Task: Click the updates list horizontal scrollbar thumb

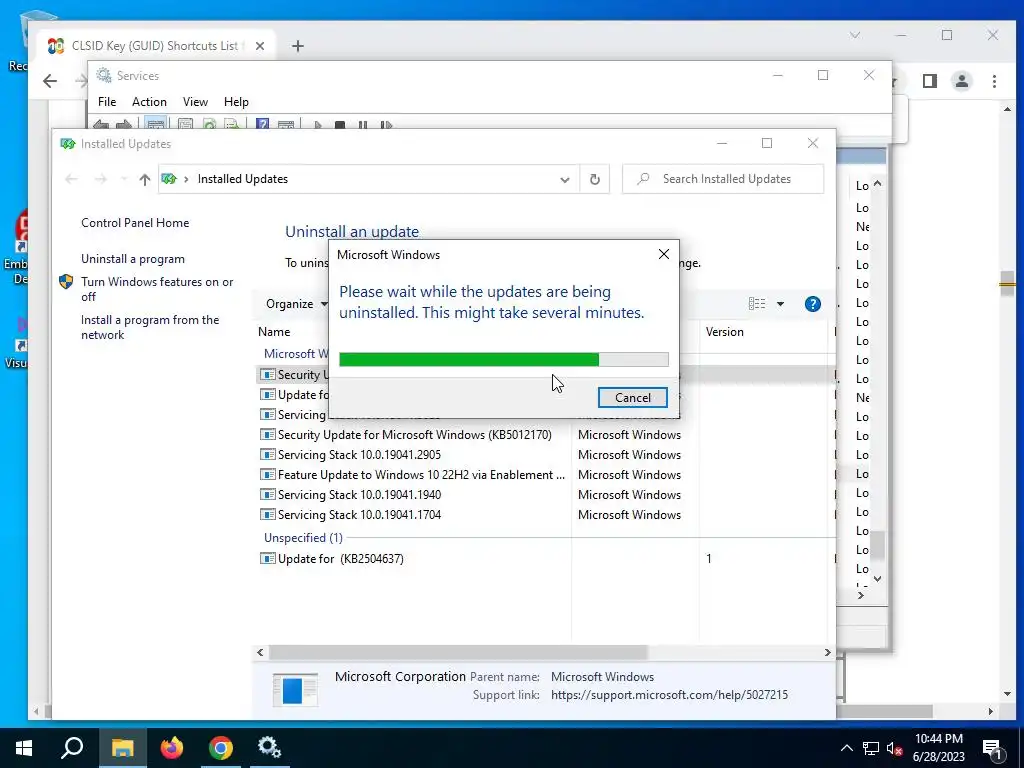Action: (458, 652)
